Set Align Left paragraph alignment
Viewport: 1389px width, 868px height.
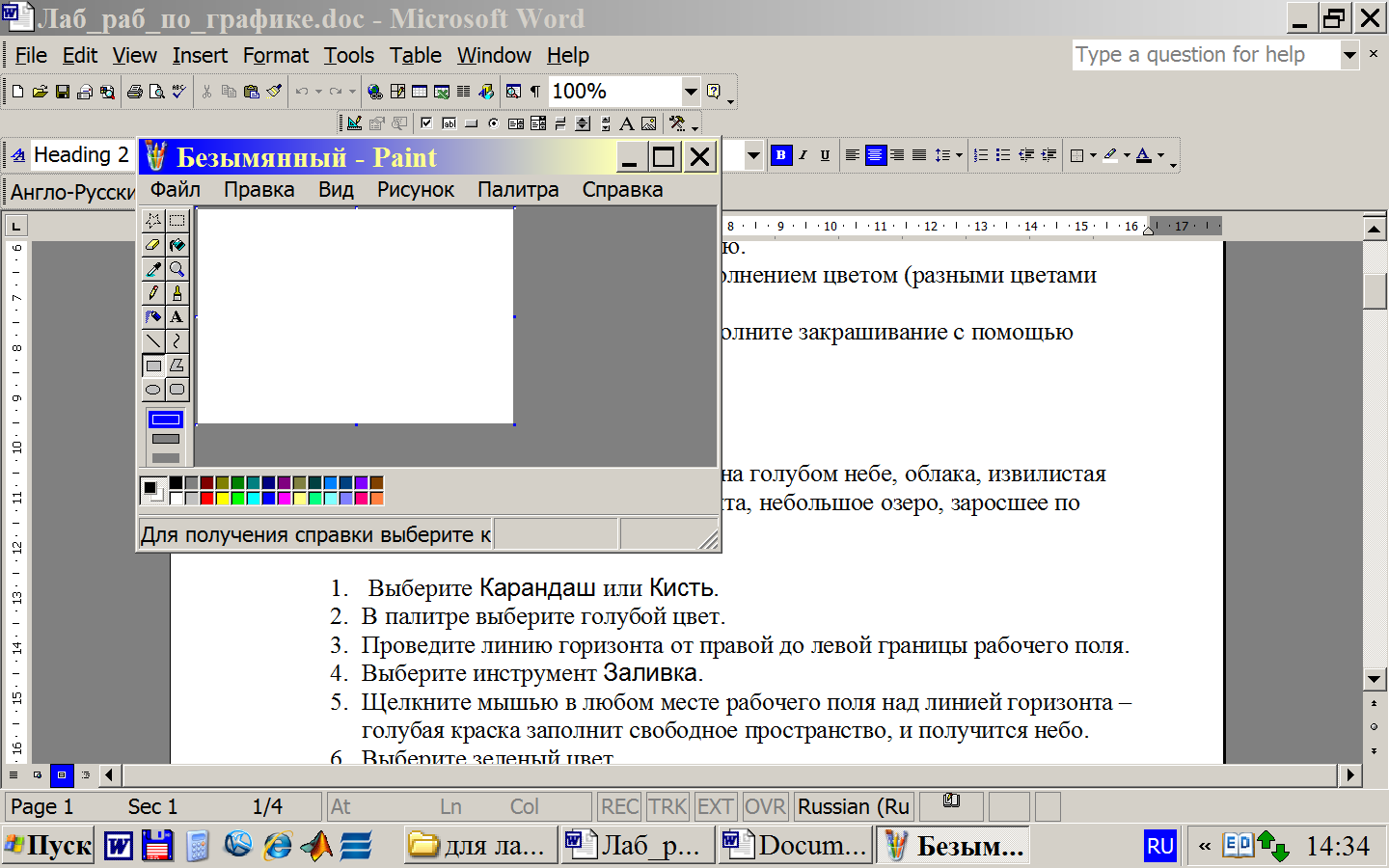[x=853, y=155]
